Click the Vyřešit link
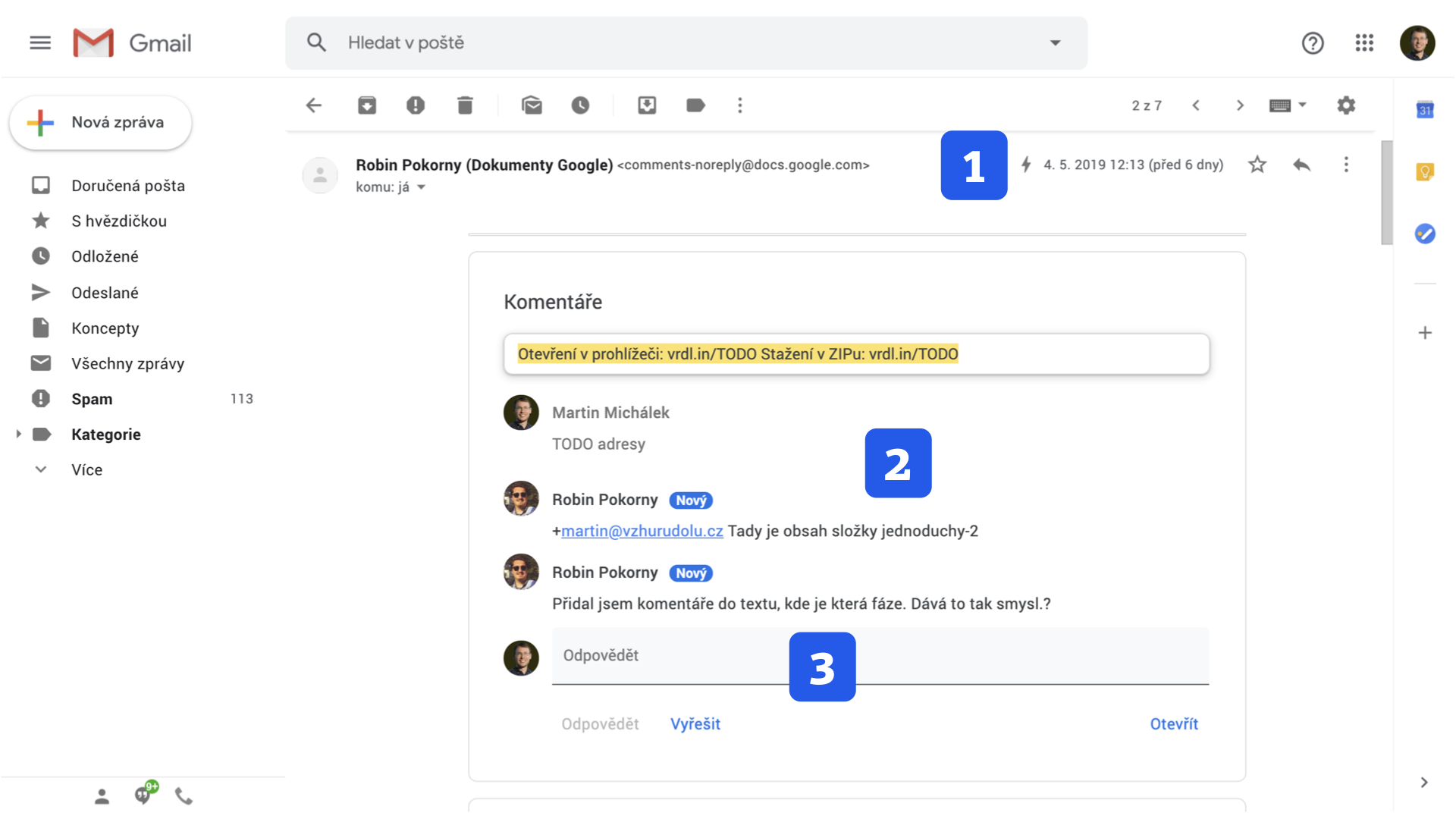Image resolution: width=1456 pixels, height=819 pixels. click(695, 724)
